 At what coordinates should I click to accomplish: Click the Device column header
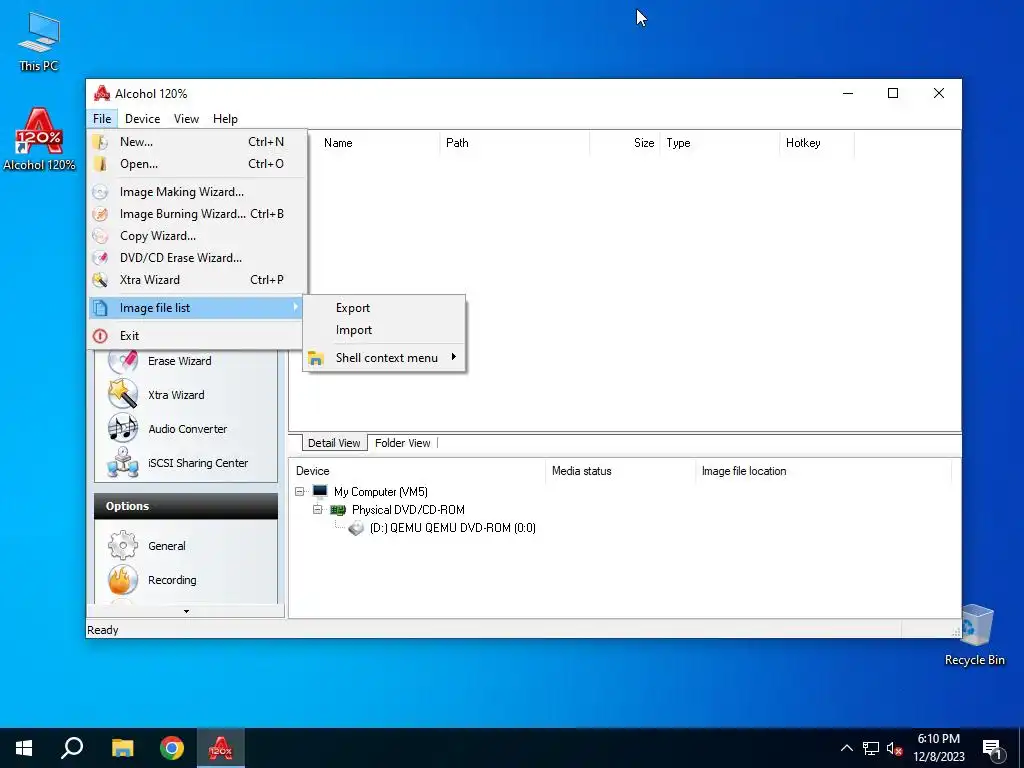point(417,471)
